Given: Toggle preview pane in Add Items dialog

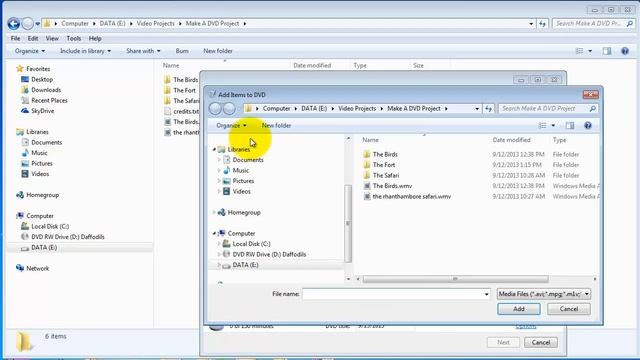Looking at the screenshot, I should point(570,125).
